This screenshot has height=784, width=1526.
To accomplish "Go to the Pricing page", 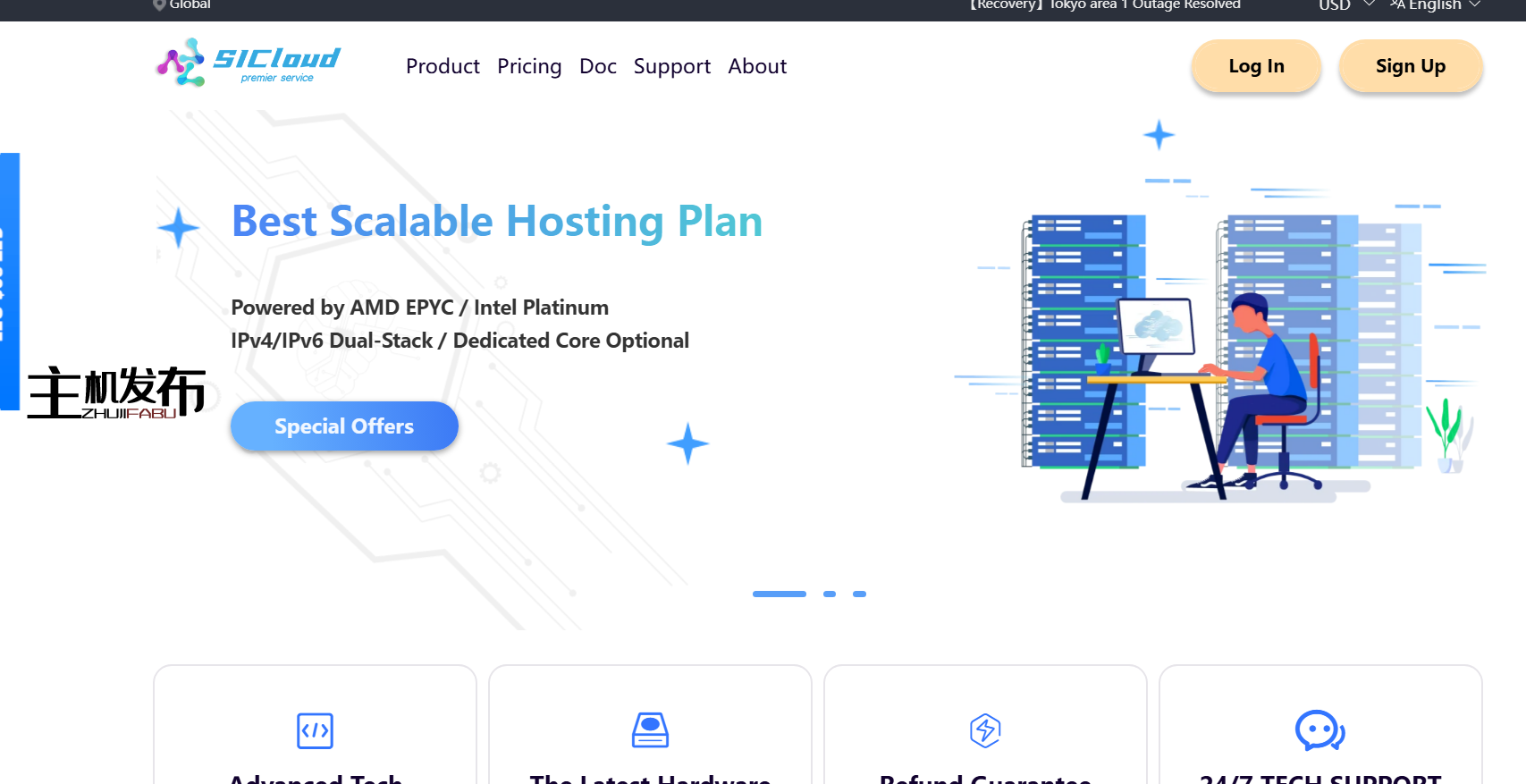I will [x=529, y=66].
